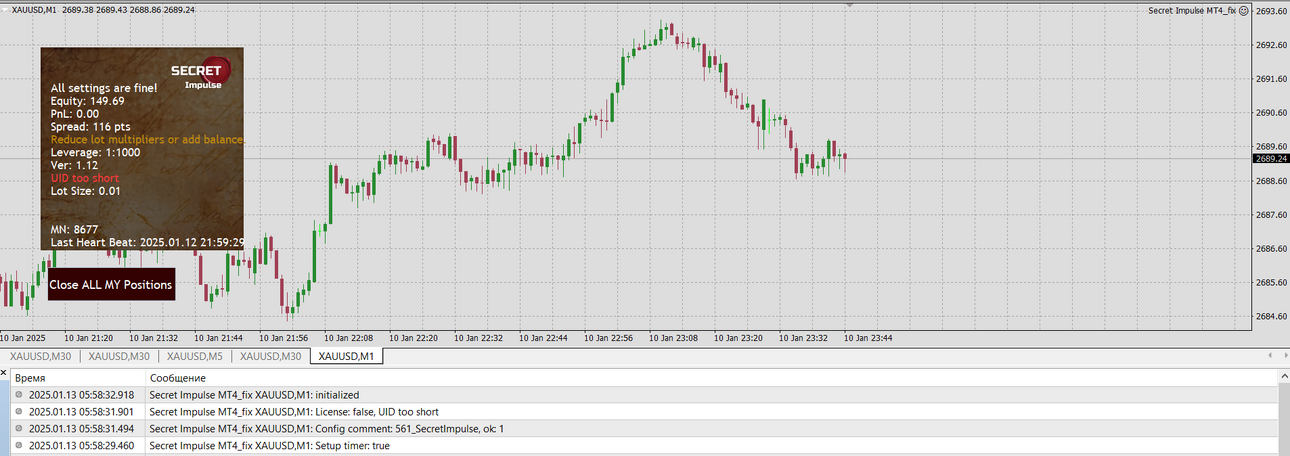Click the 'Ver: 1.12' version text

coord(75,165)
